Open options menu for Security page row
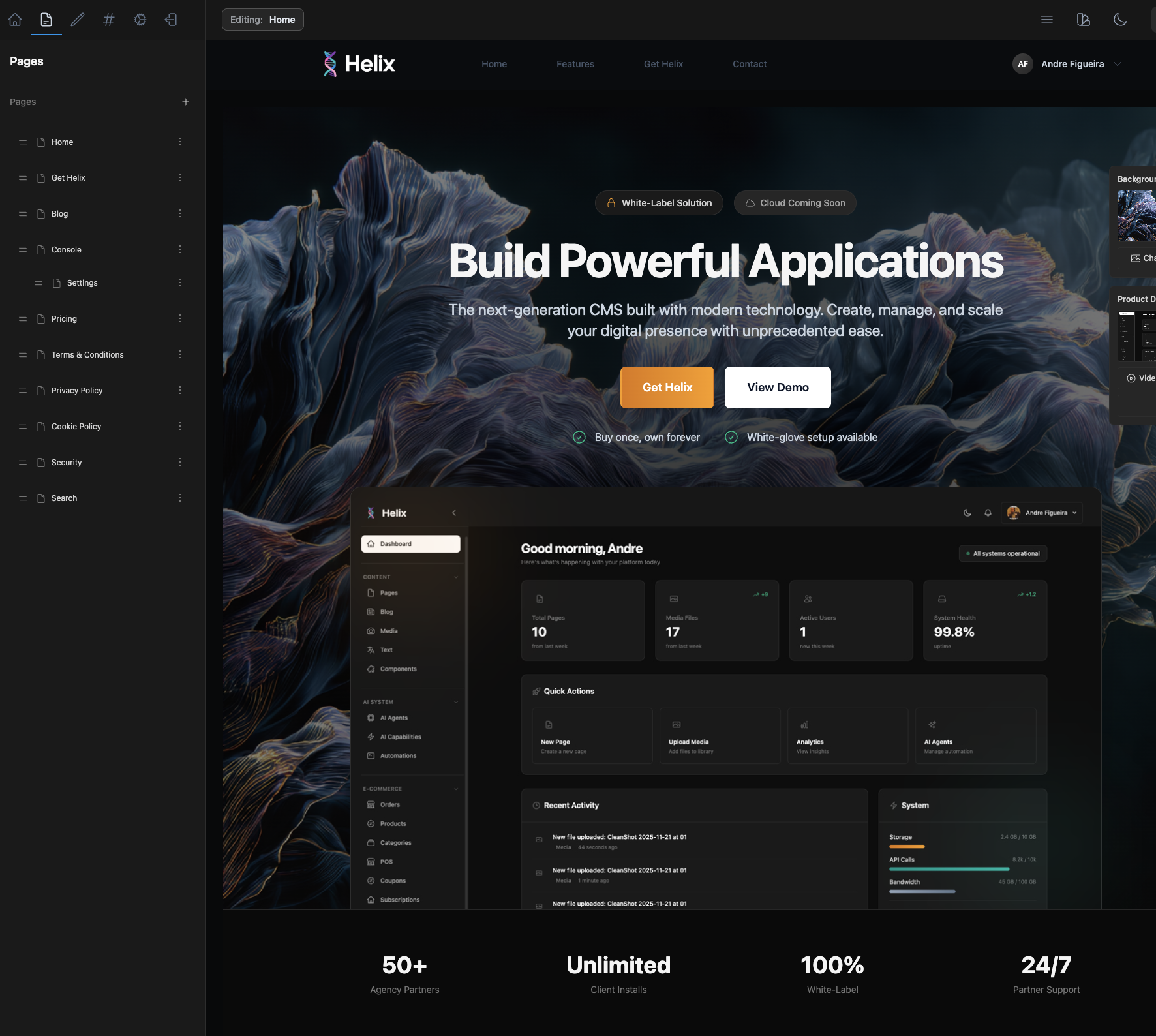Screen dimensions: 1156x1036 click(180, 462)
